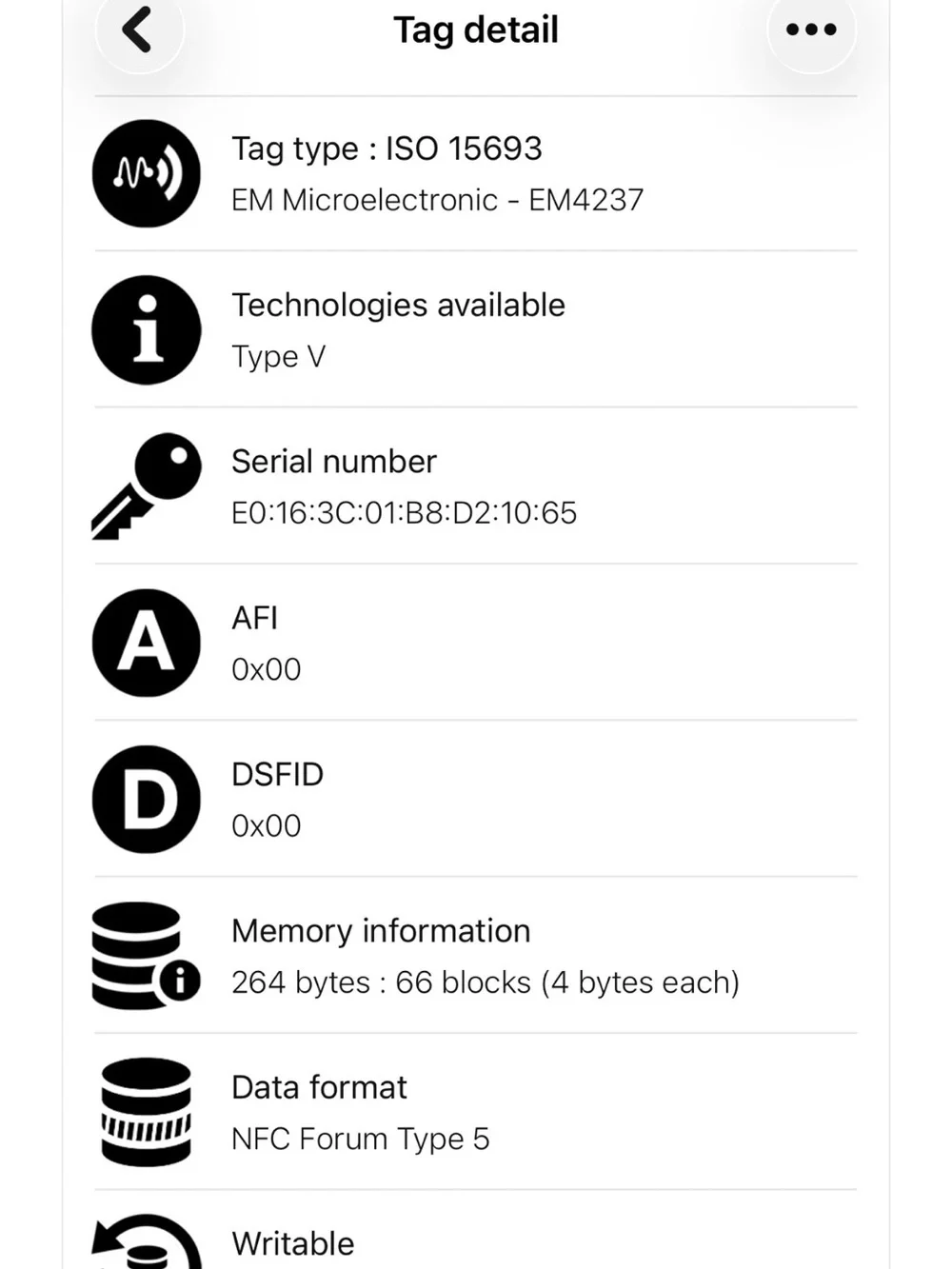Tap the NFC wave tag type icon
The width and height of the screenshot is (952, 1269).
147,173
